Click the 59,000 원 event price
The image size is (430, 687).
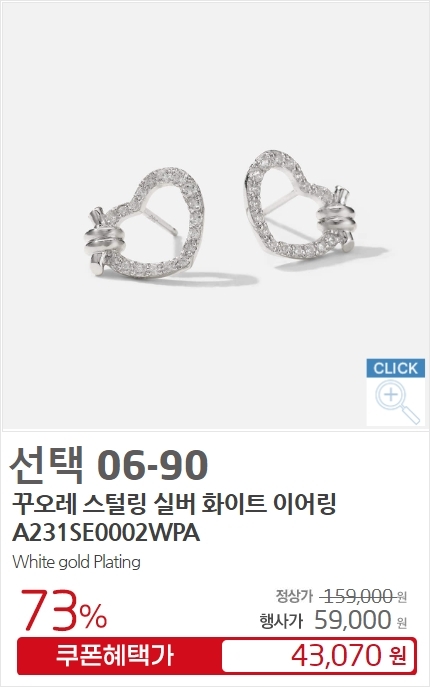360,620
